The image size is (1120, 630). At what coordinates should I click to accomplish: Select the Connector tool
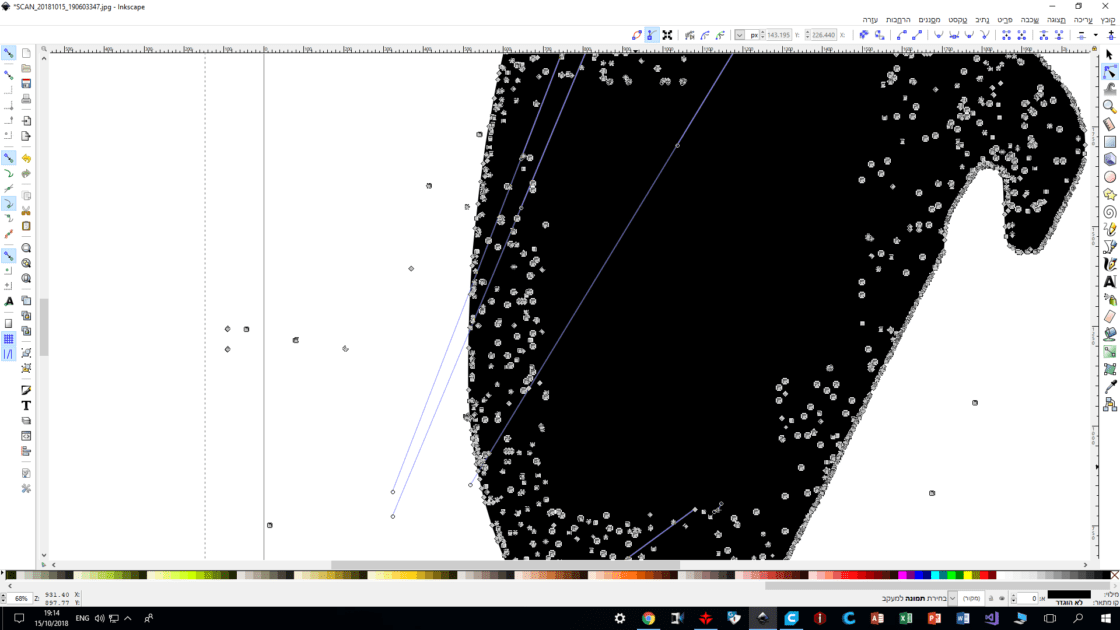click(x=1109, y=404)
